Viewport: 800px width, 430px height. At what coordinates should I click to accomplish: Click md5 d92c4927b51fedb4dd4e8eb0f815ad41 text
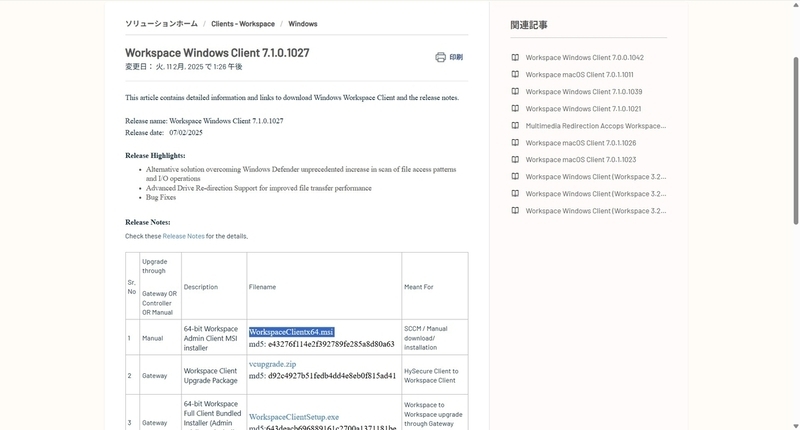pyautogui.click(x=322, y=376)
